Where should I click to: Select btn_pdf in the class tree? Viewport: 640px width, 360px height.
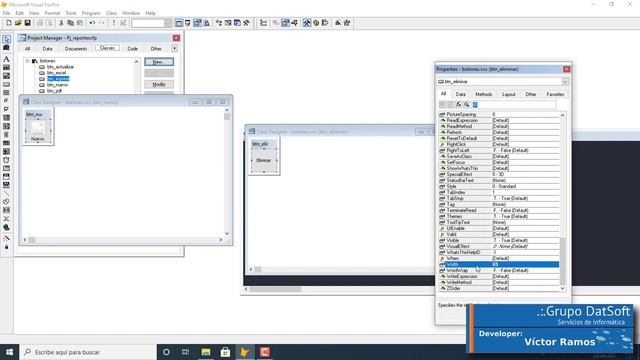(x=54, y=91)
